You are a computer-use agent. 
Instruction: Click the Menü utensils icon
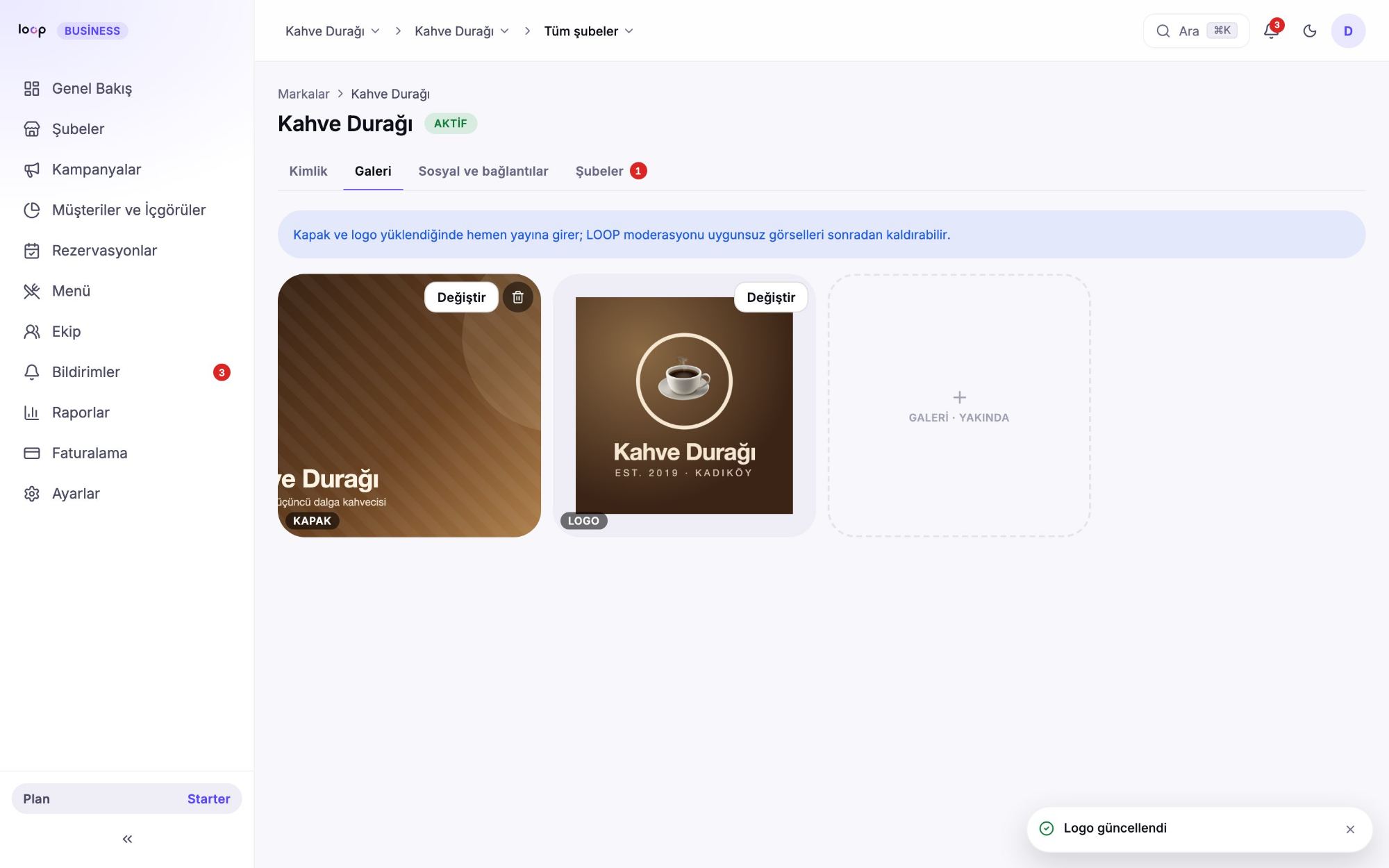32,292
